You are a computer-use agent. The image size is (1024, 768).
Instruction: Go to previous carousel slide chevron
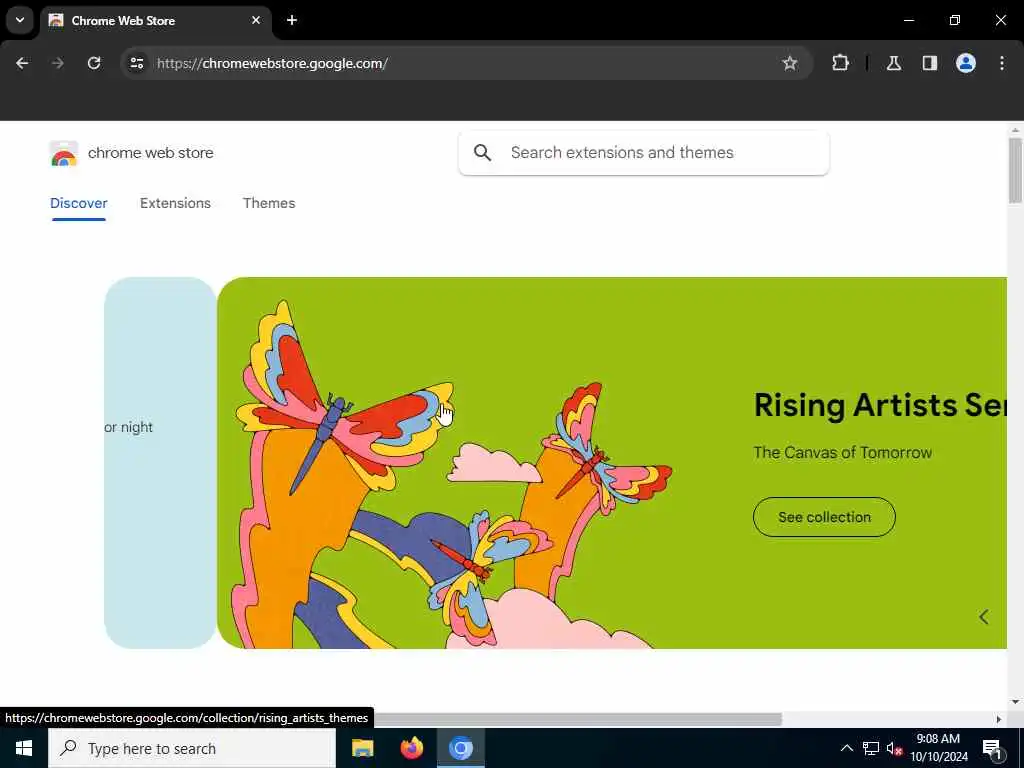984,617
